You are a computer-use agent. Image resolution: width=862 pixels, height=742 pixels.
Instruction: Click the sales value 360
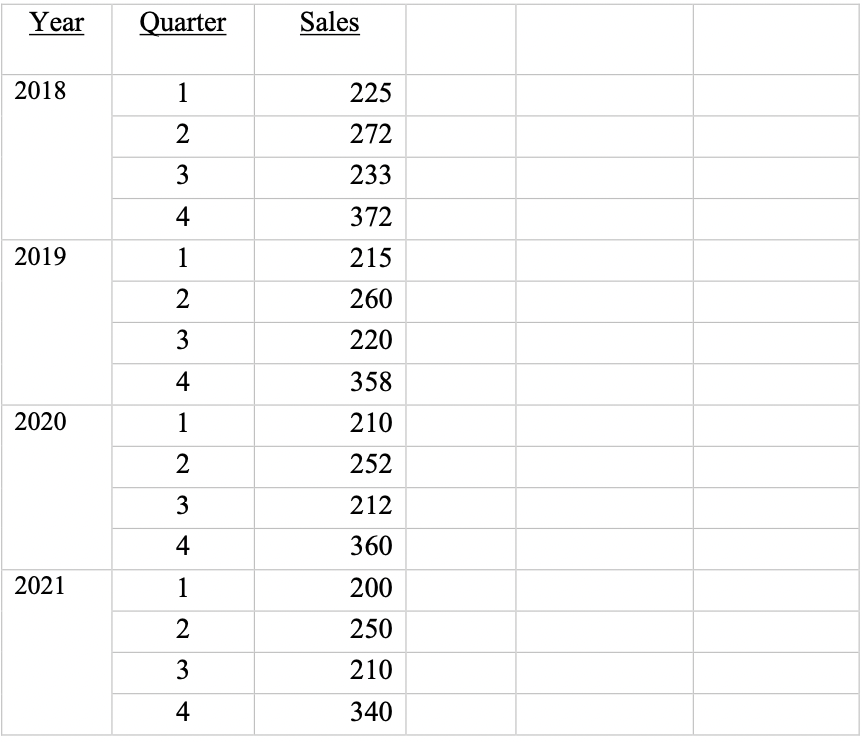pos(371,546)
